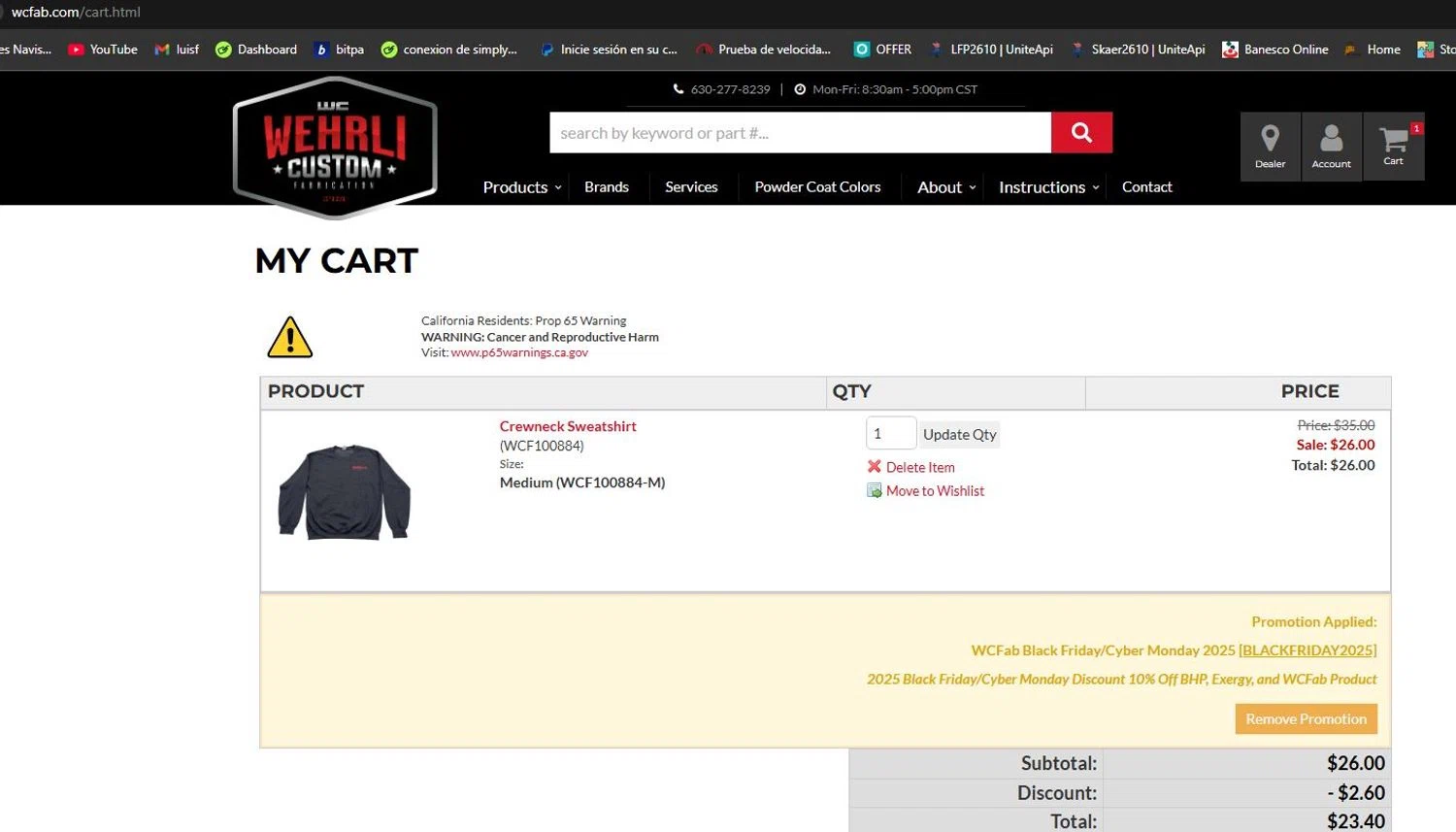Click the Remove Promotion button
Screen dimensions: 1456x832
coord(1306,718)
